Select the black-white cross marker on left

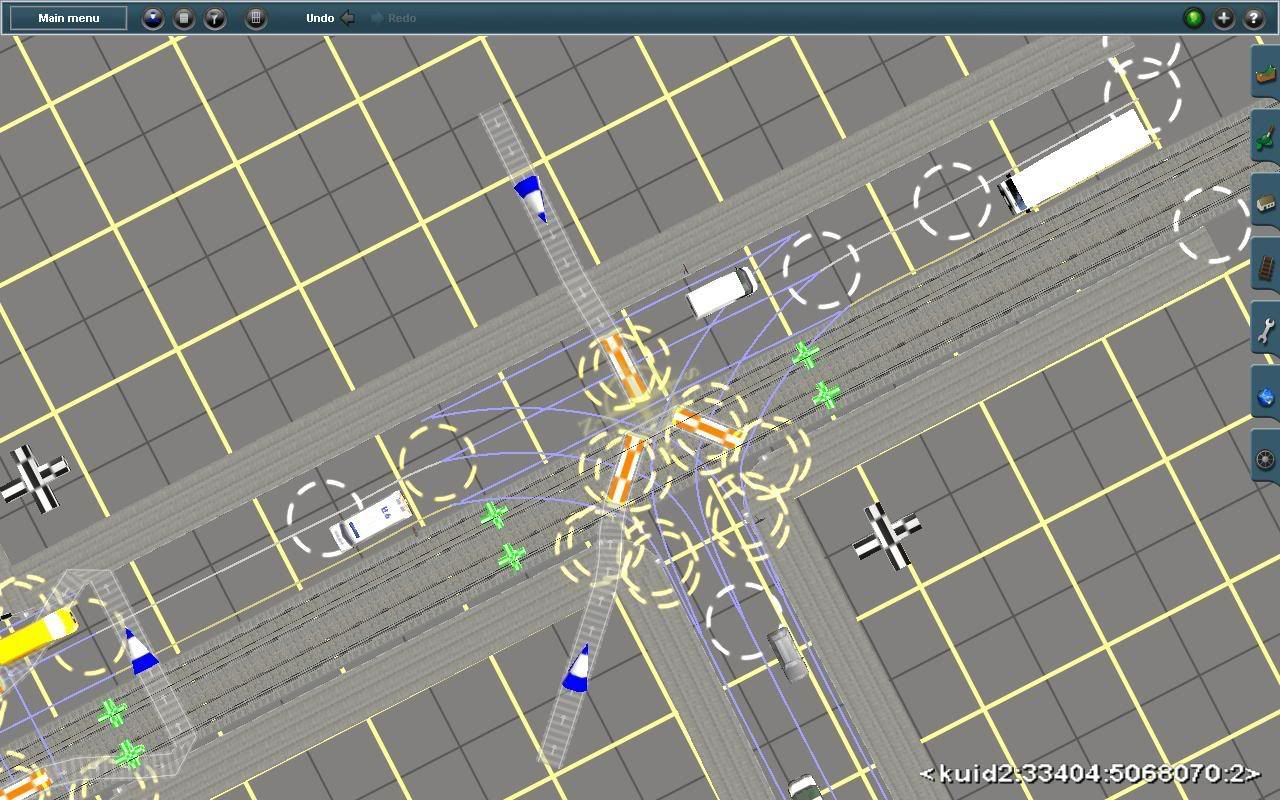pos(34,478)
